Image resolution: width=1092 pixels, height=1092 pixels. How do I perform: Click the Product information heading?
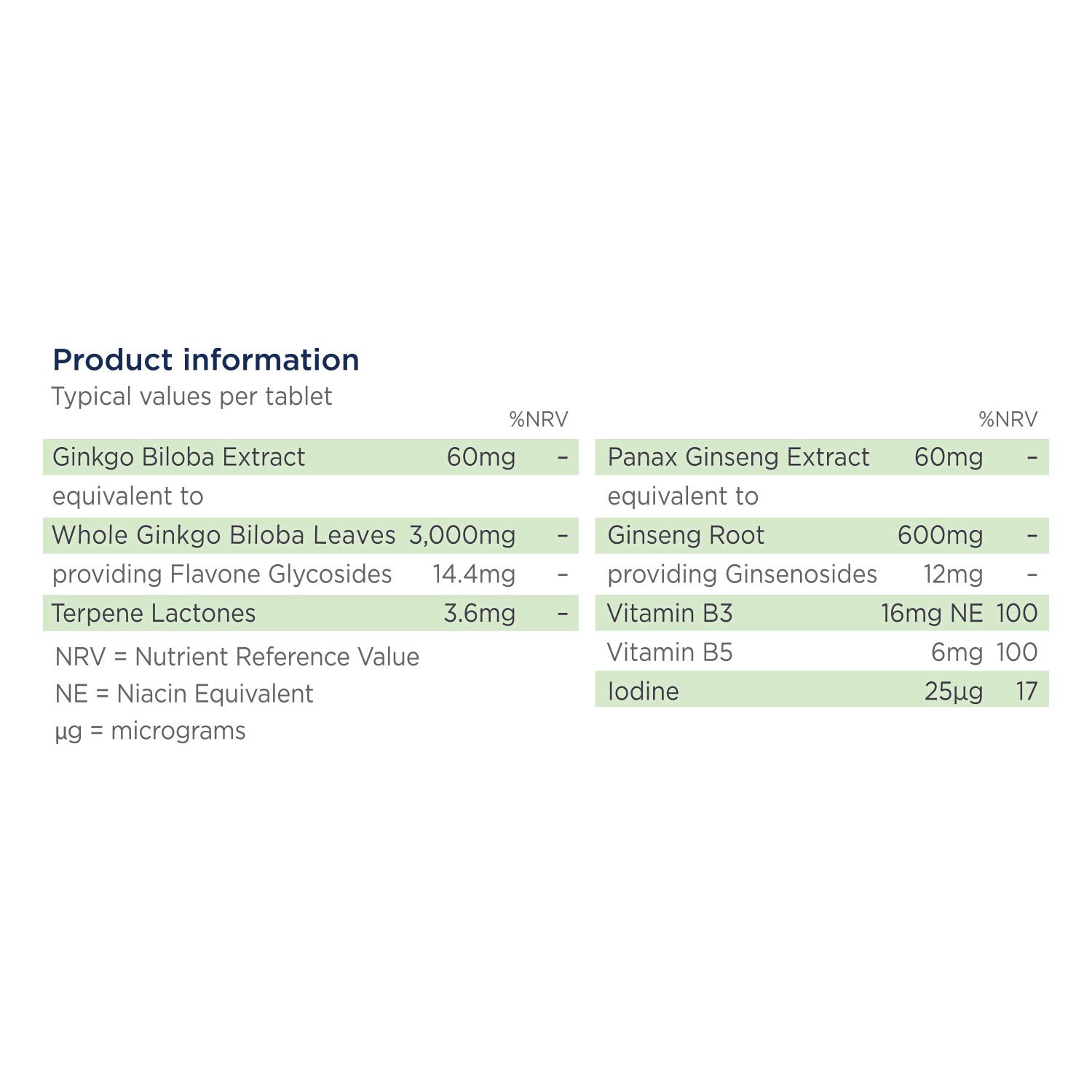[x=206, y=360]
